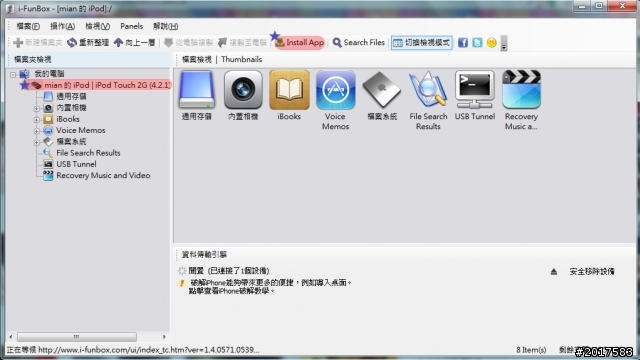Click 向上一層 up one level button
640x360 pixels.
135,42
